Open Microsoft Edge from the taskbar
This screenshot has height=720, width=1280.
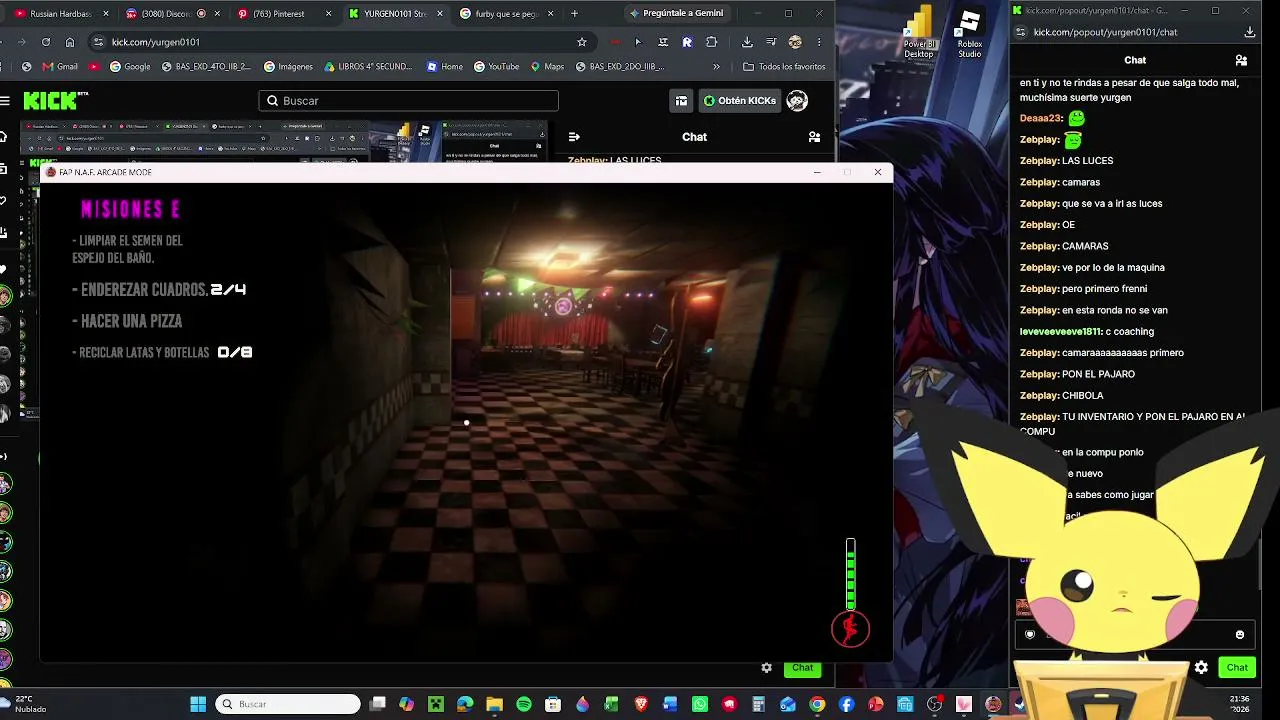[465, 704]
